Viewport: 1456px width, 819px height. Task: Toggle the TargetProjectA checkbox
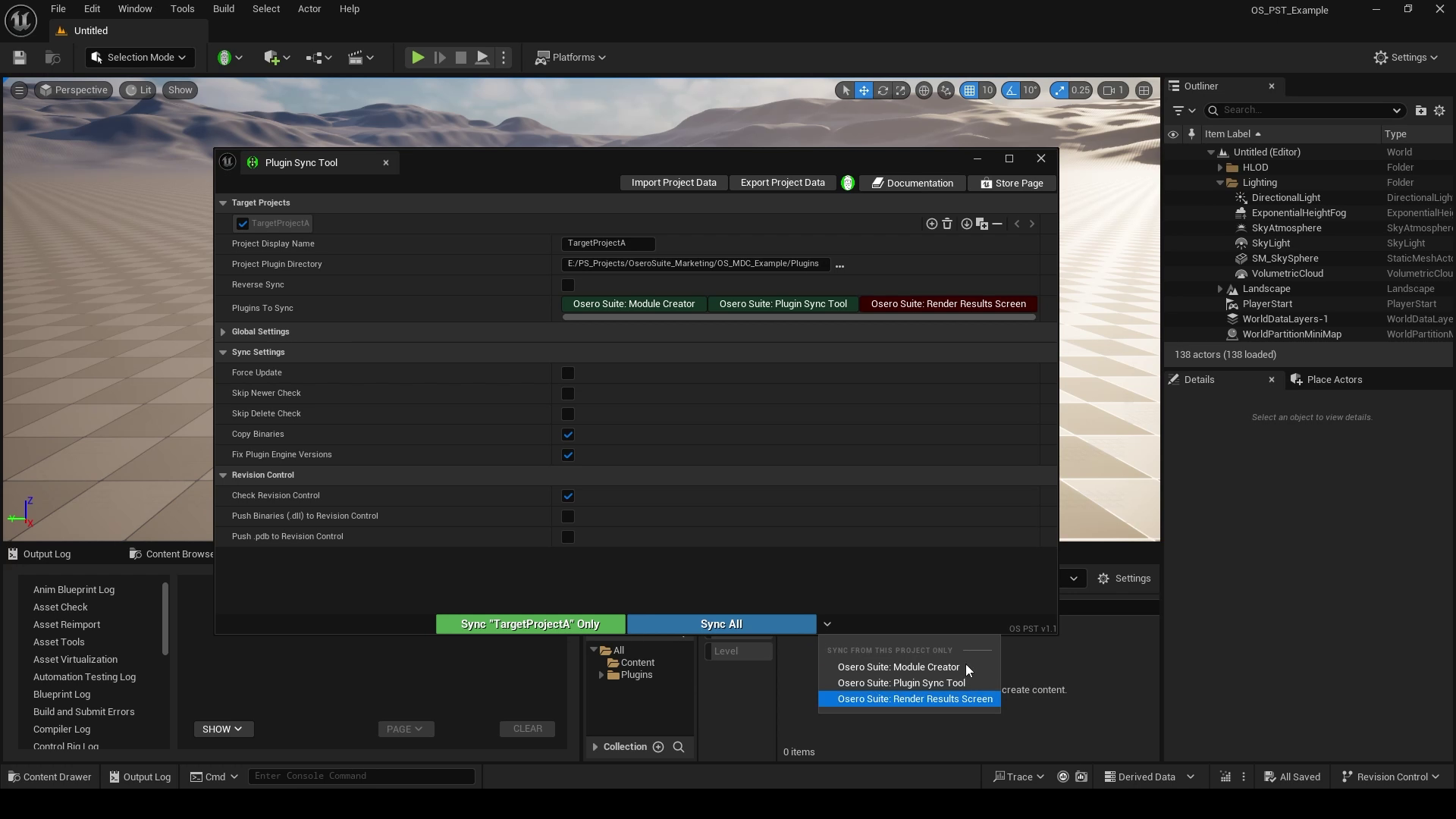(243, 224)
